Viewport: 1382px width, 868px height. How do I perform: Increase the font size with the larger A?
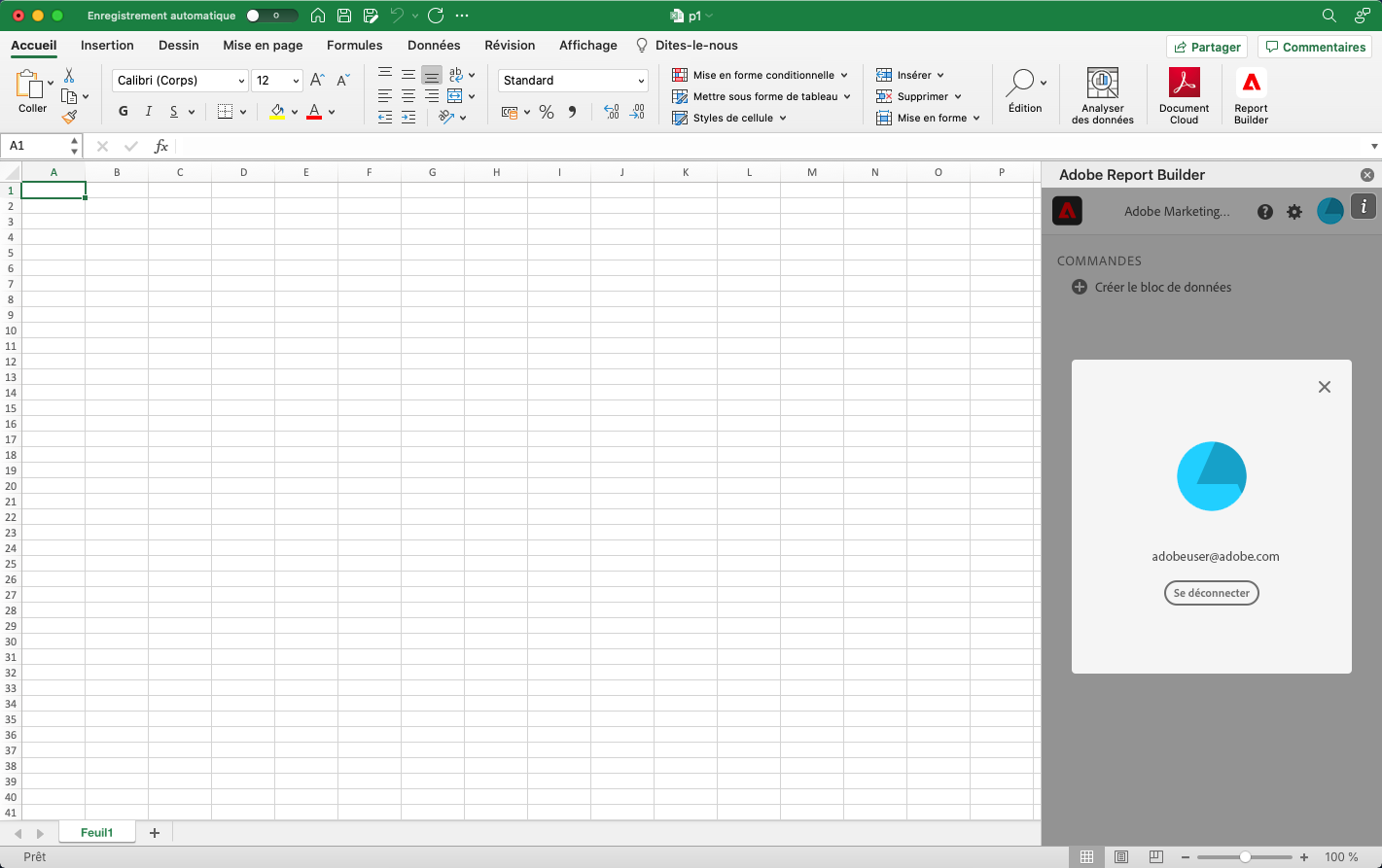317,81
